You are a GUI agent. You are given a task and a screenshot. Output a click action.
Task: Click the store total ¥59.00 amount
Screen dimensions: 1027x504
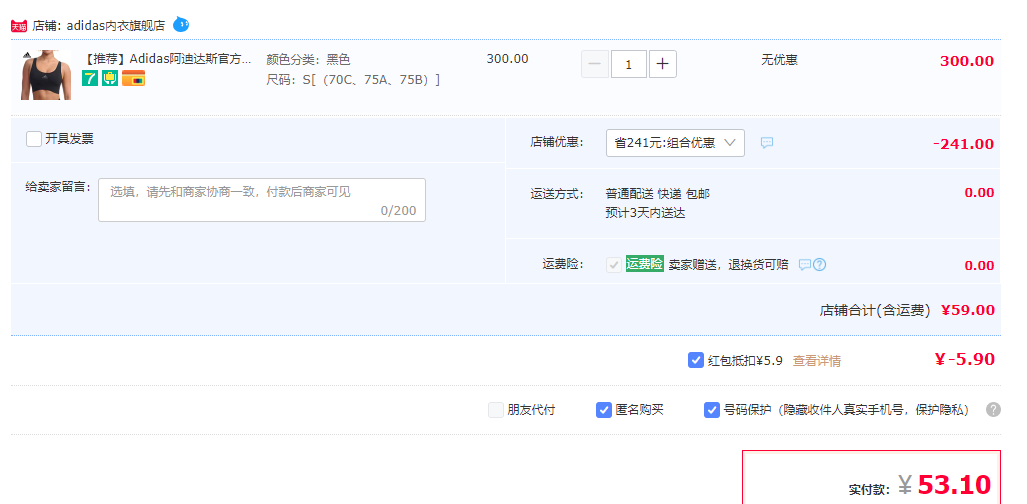coord(967,310)
